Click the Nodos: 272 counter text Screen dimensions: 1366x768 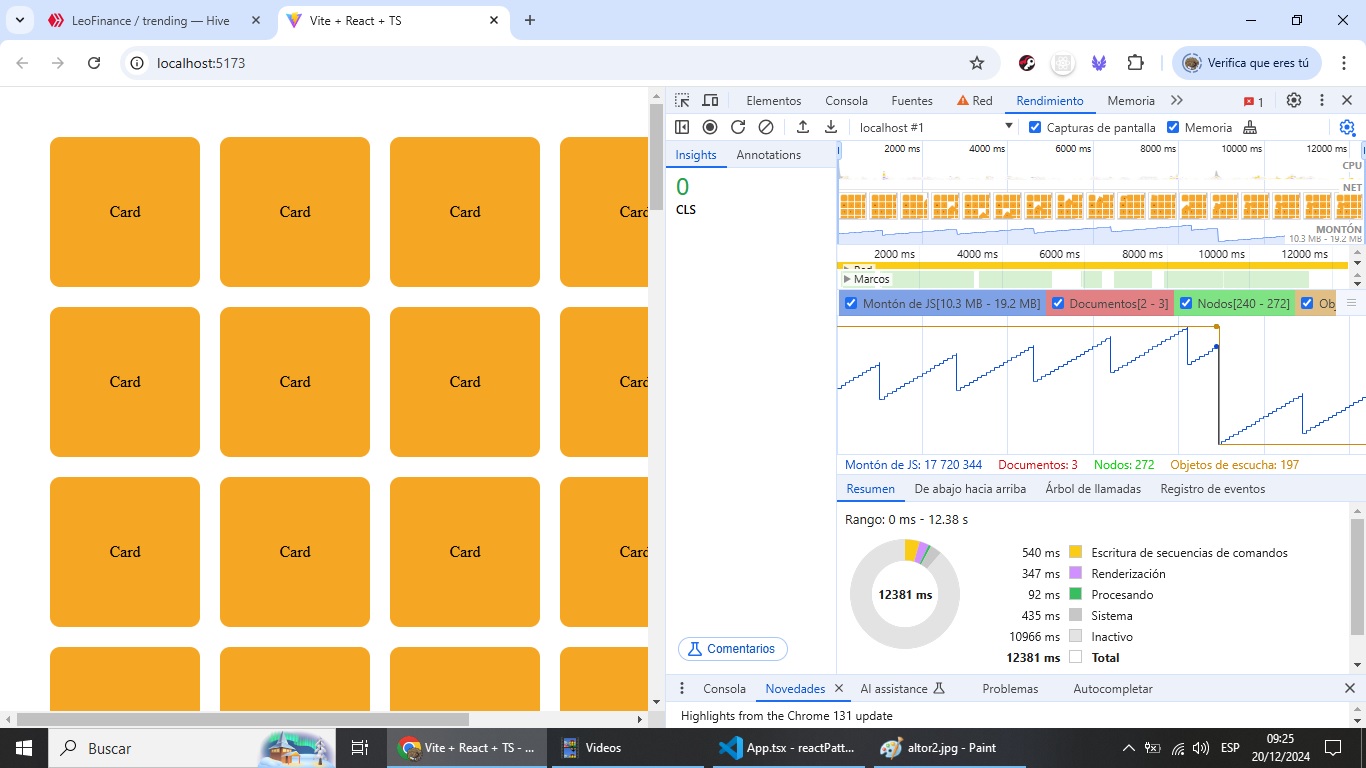tap(1124, 464)
